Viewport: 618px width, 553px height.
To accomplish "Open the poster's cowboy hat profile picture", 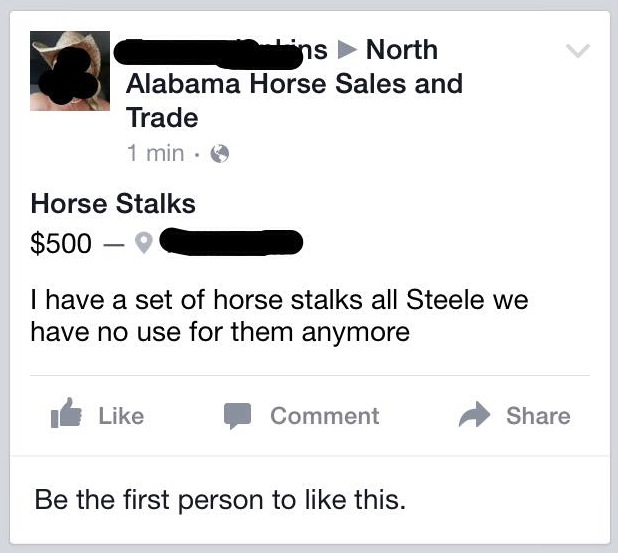I will 70,71.
